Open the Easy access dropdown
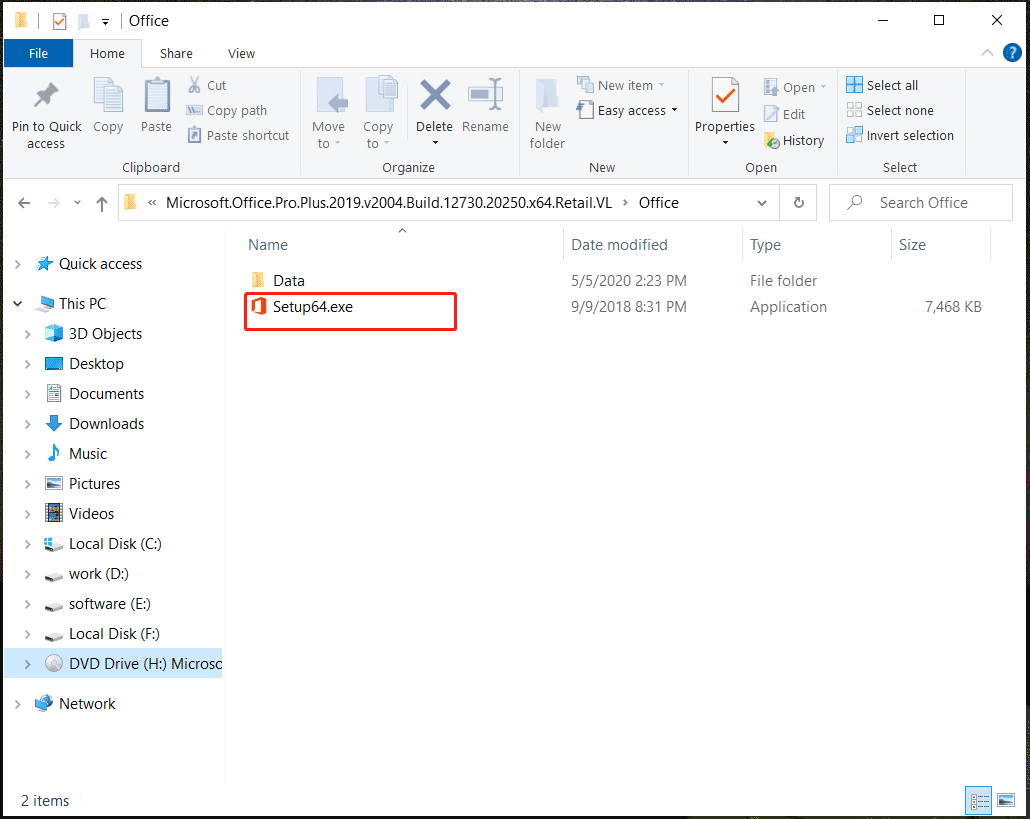 tap(627, 110)
